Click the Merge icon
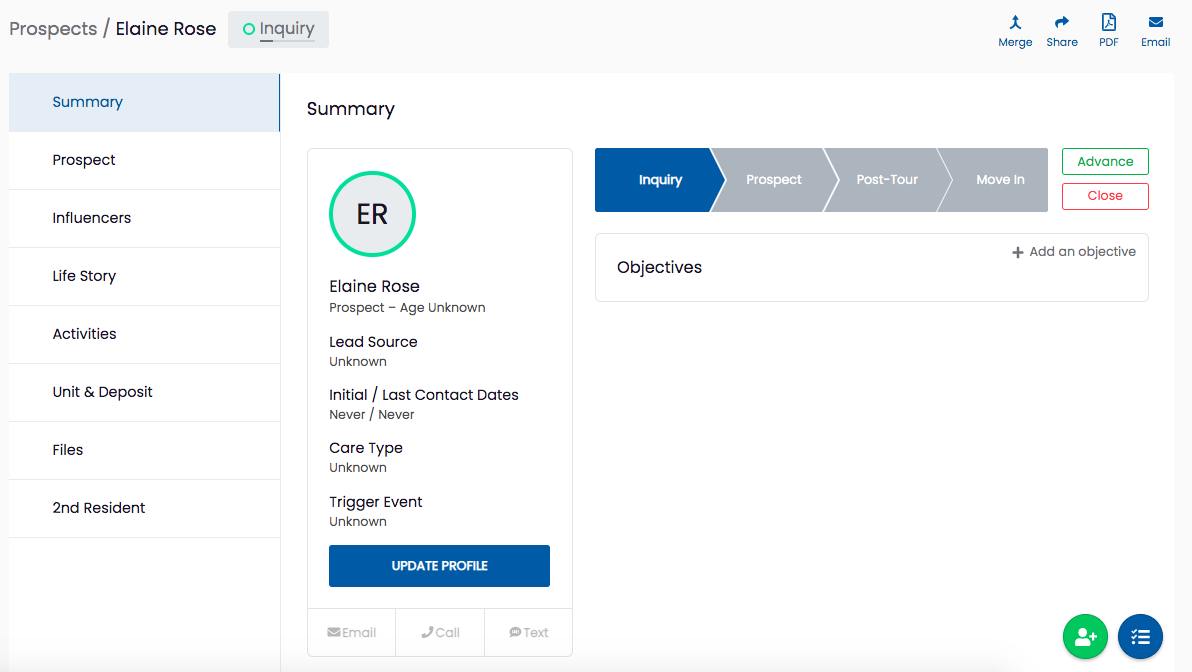The image size is (1192, 672). pyautogui.click(x=1015, y=23)
